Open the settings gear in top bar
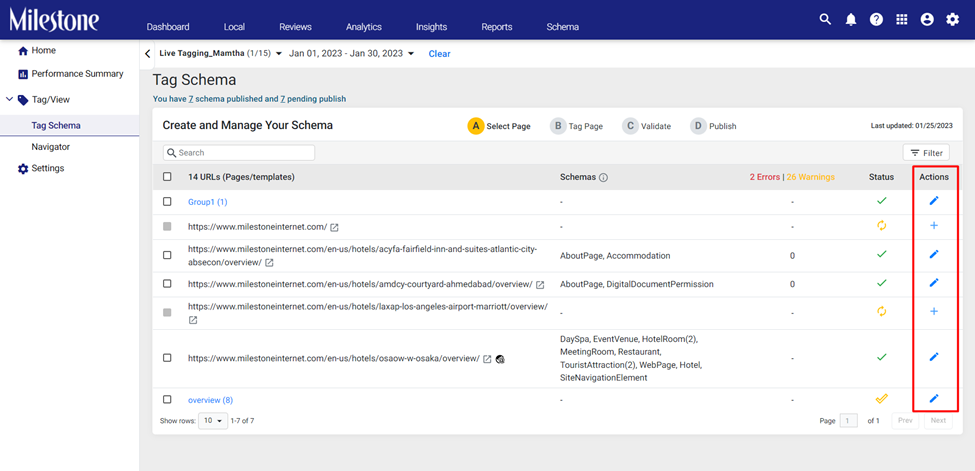The width and height of the screenshot is (975, 471). pos(953,19)
